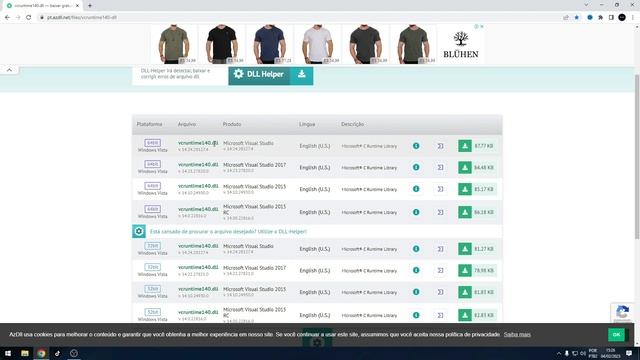Bookmark this page with the star icon

pyautogui.click(x=577, y=18)
